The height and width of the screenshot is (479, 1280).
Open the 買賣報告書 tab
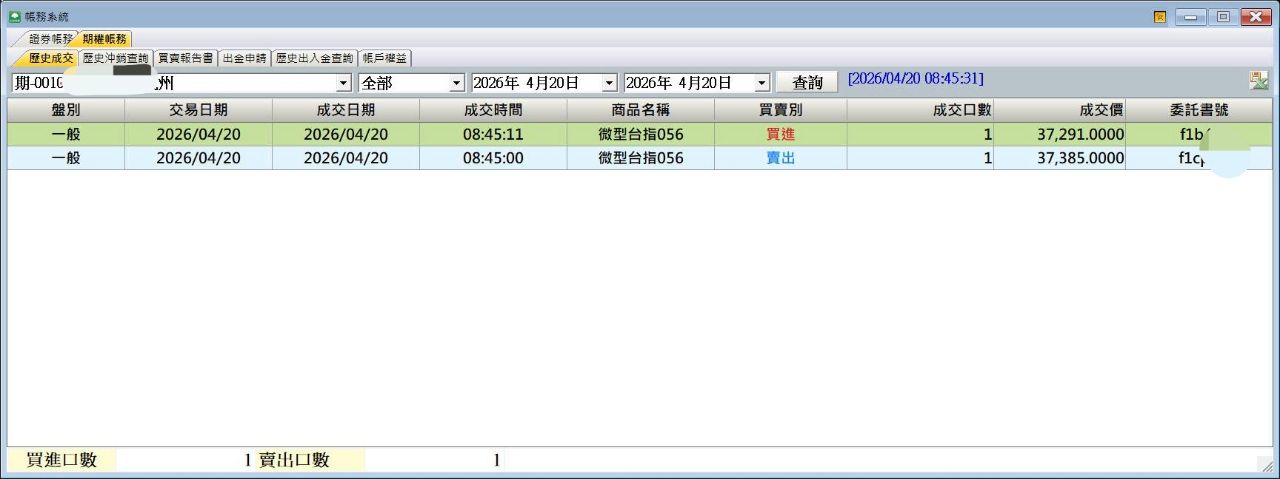coord(185,58)
